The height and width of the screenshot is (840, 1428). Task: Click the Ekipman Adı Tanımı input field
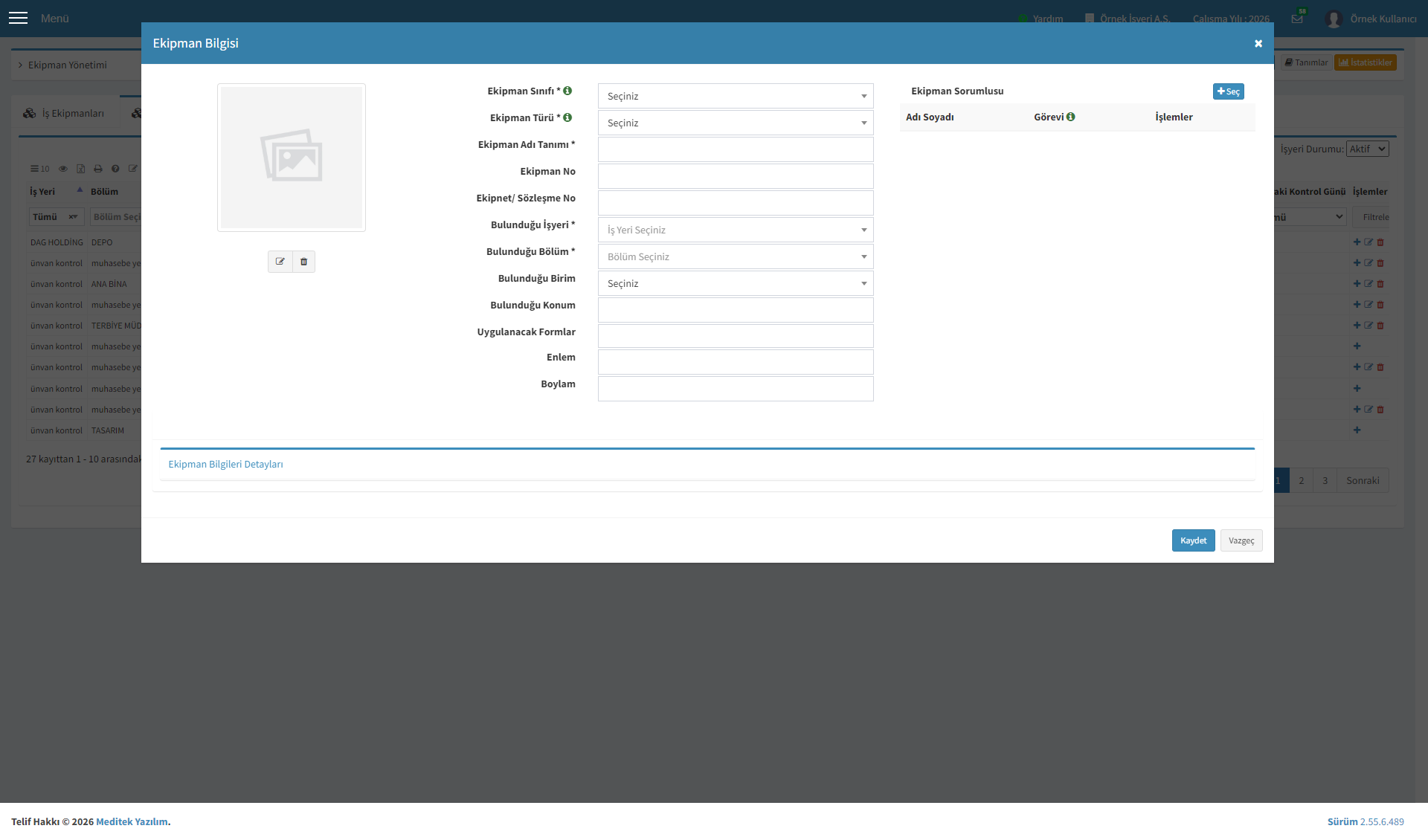tap(736, 149)
